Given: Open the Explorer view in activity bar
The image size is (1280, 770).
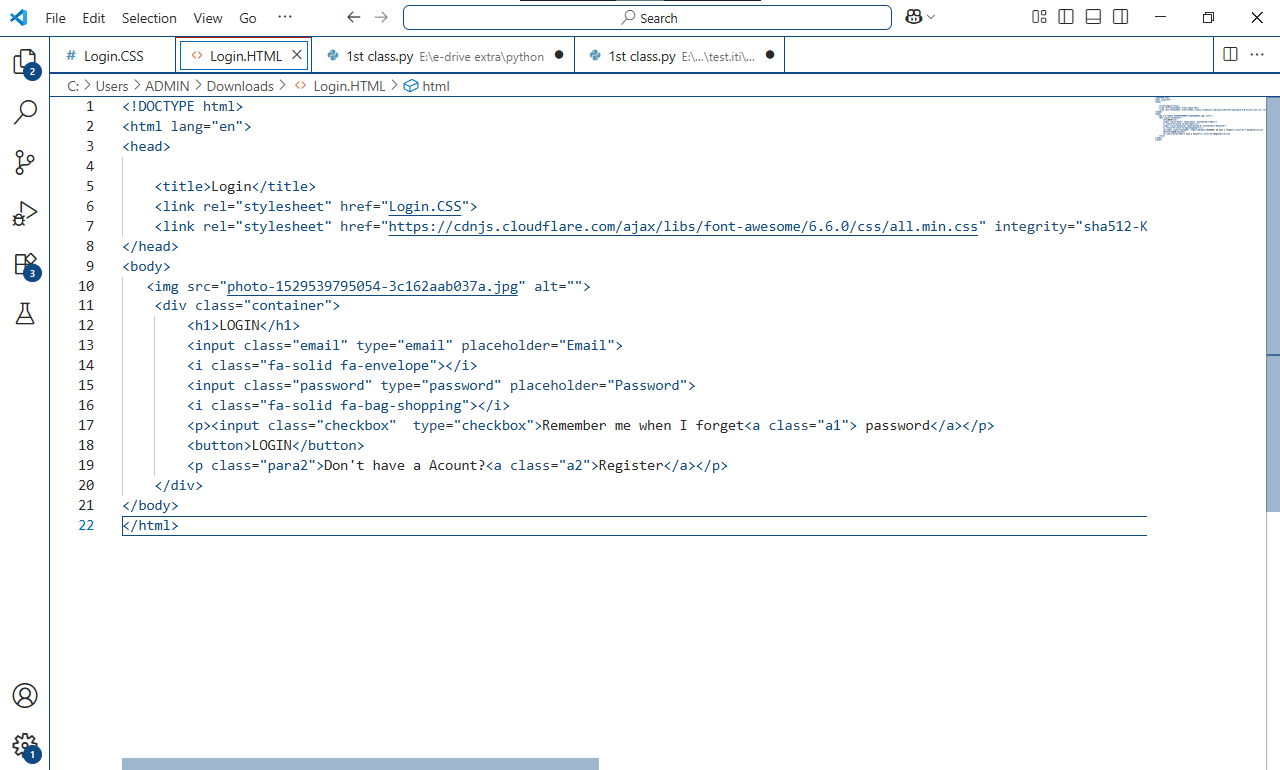Looking at the screenshot, I should 25,63.
